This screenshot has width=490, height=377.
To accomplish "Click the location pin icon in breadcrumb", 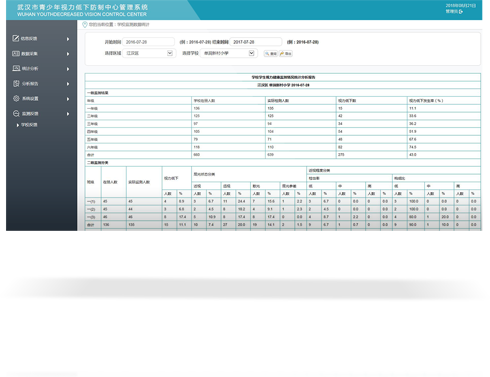I will click(x=85, y=24).
